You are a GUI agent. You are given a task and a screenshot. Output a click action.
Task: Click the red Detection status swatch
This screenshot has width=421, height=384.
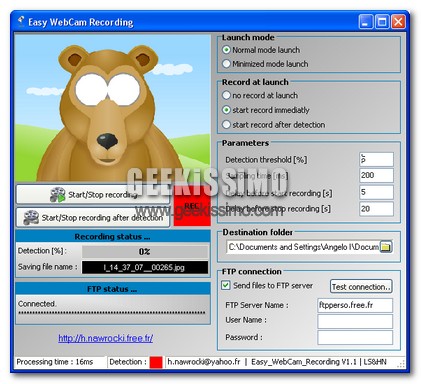[156, 362]
